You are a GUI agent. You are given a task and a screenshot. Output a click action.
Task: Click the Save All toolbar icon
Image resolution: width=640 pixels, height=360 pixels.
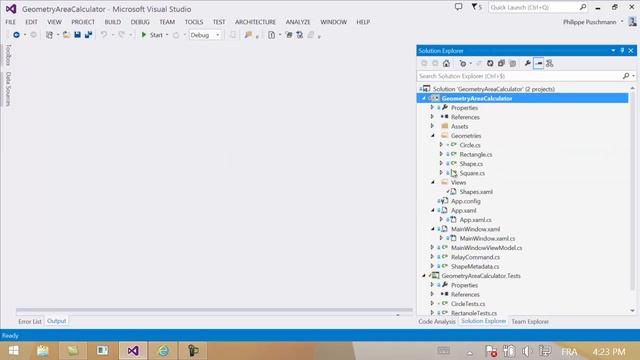coord(88,35)
